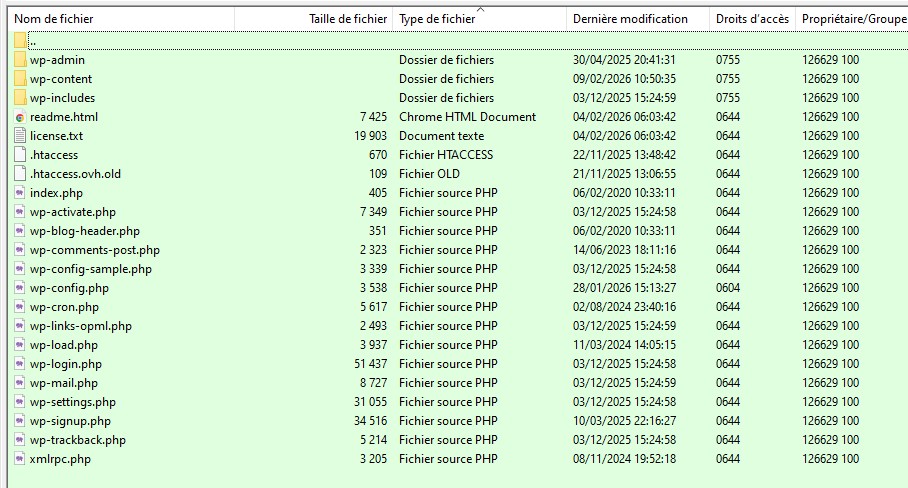The height and width of the screenshot is (488, 908).
Task: Select the wp-login.php file name
Action: [x=66, y=364]
